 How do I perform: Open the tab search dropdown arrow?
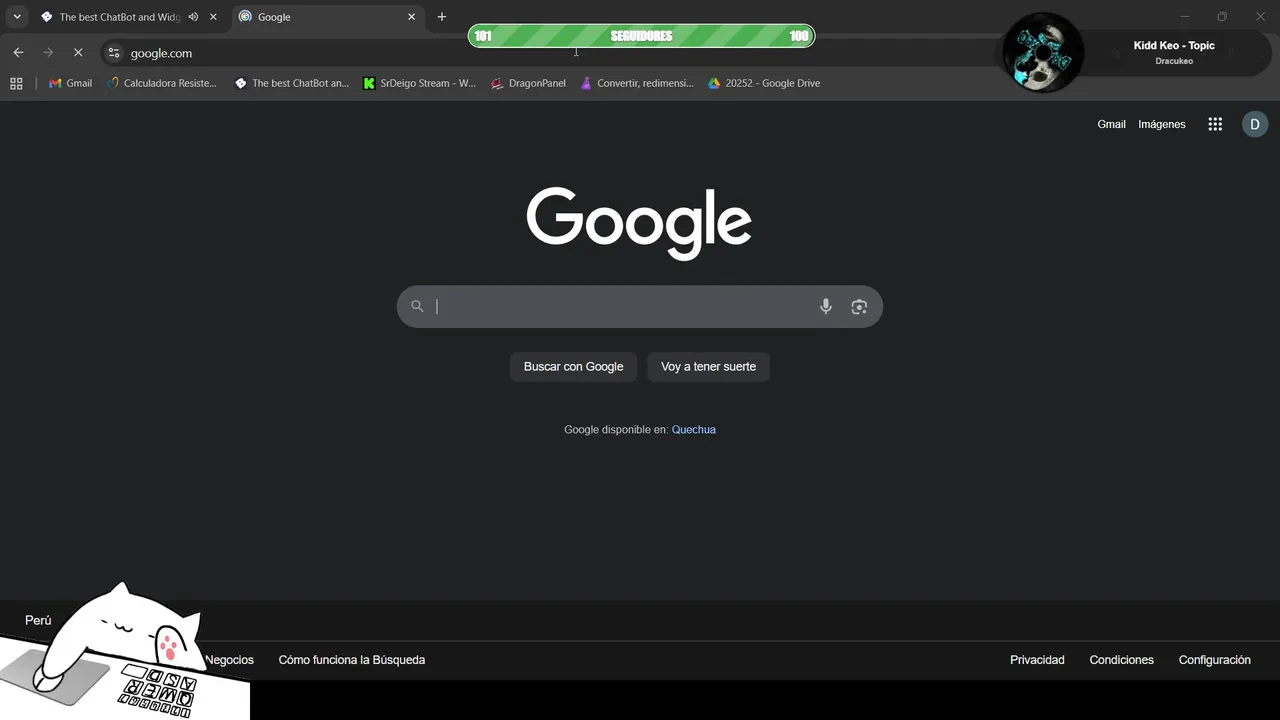(17, 17)
